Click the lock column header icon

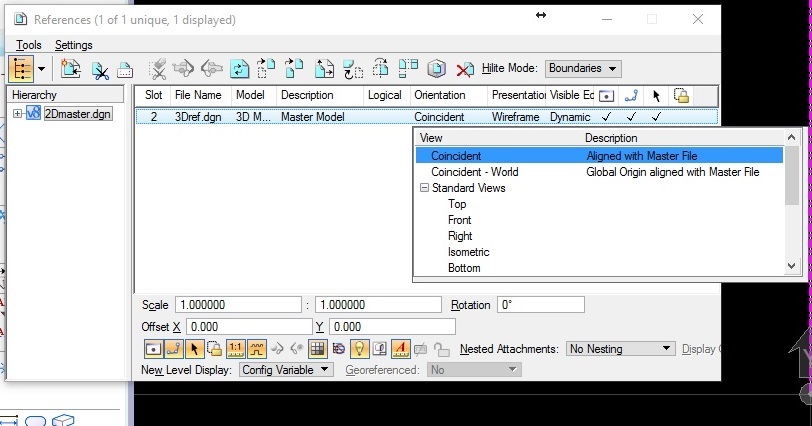click(681, 96)
